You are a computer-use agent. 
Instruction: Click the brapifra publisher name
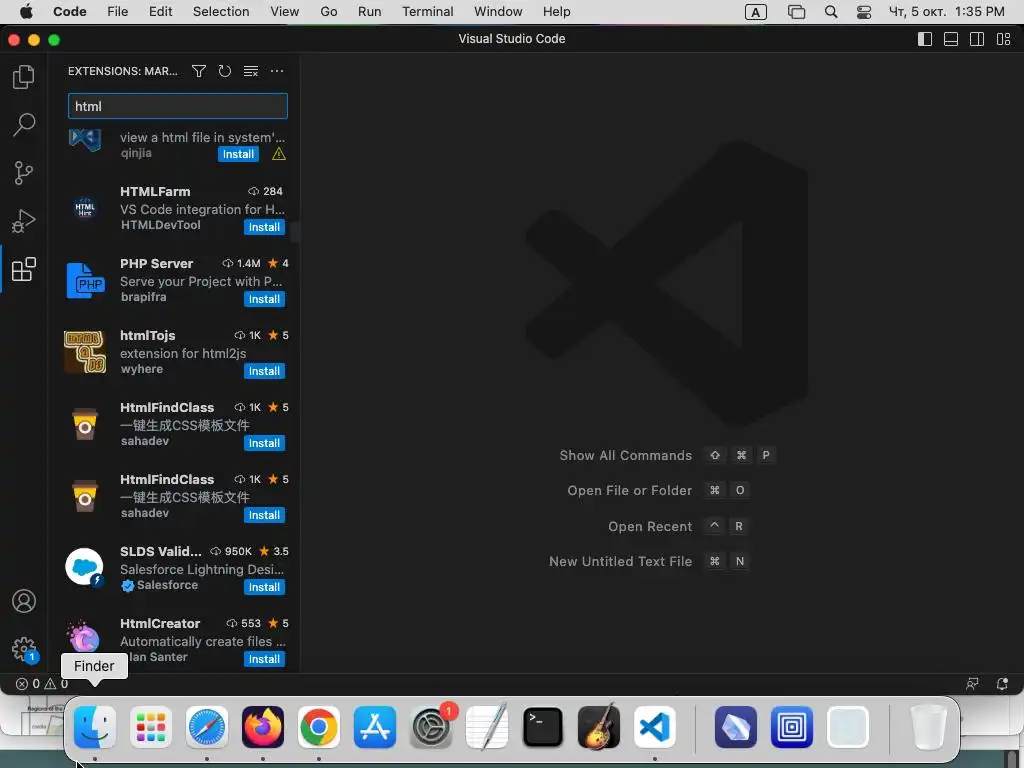pos(144,297)
